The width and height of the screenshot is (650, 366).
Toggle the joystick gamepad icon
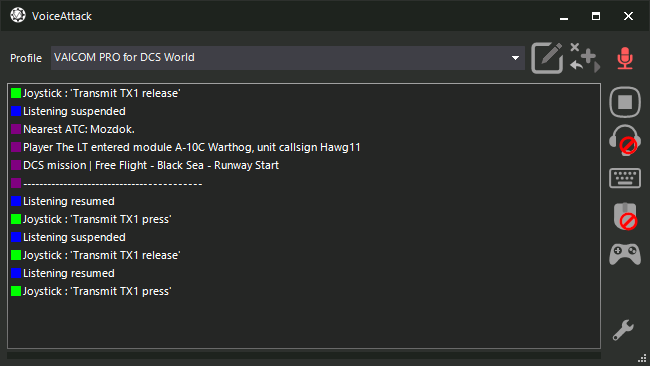click(625, 254)
